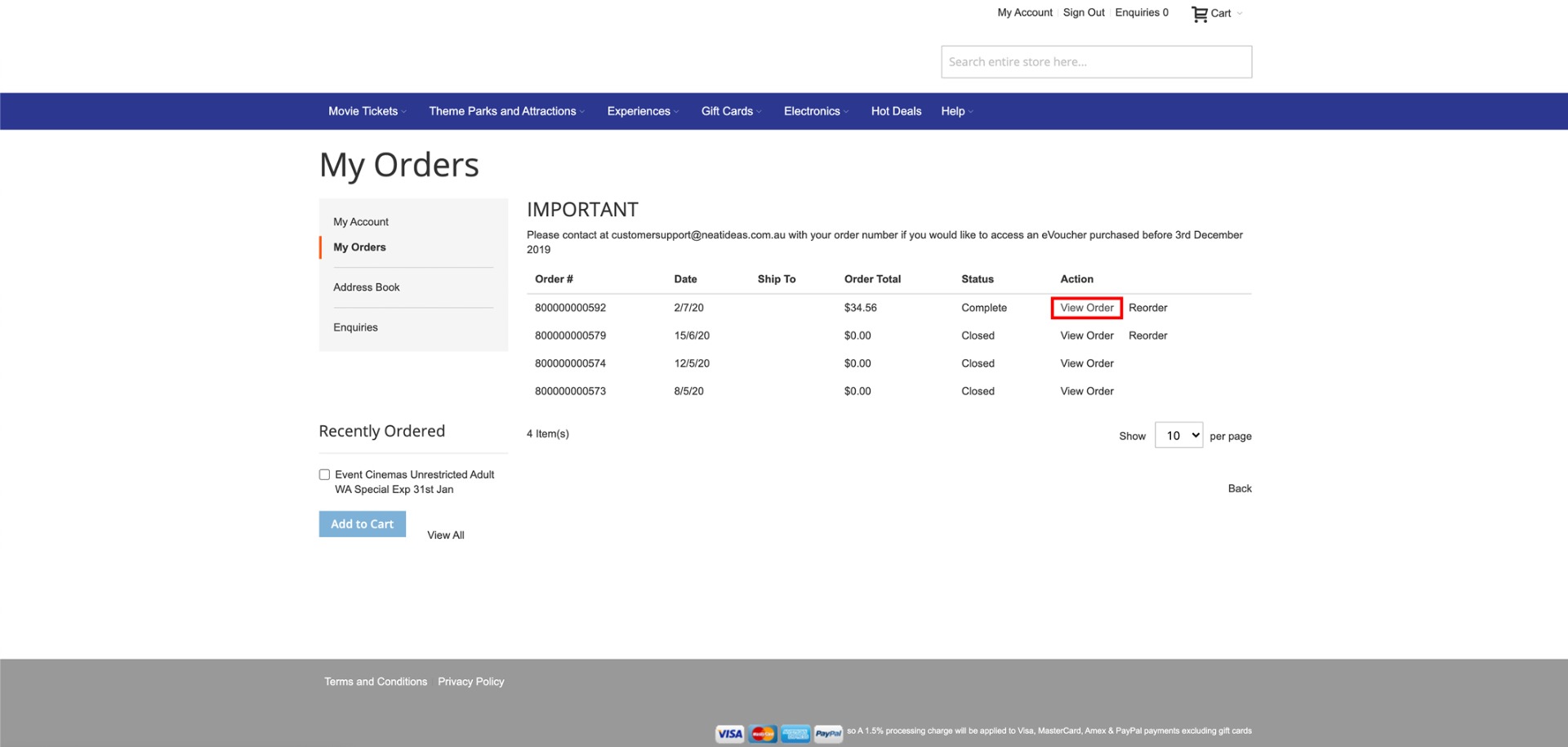1568x747 pixels.
Task: Select My Orders in the sidebar
Action: point(359,247)
